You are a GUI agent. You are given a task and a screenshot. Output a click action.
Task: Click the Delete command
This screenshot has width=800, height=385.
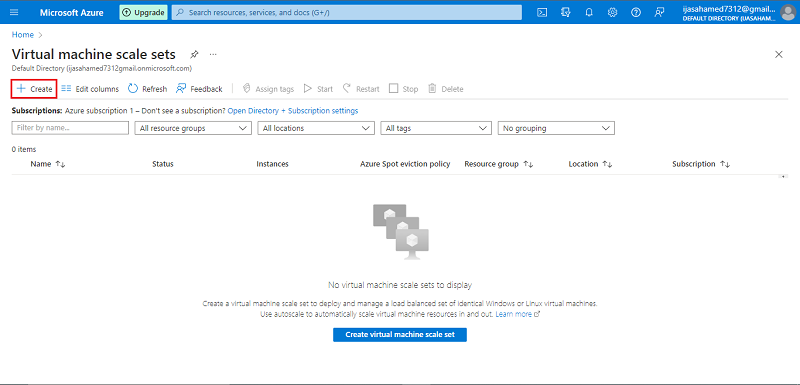click(445, 89)
